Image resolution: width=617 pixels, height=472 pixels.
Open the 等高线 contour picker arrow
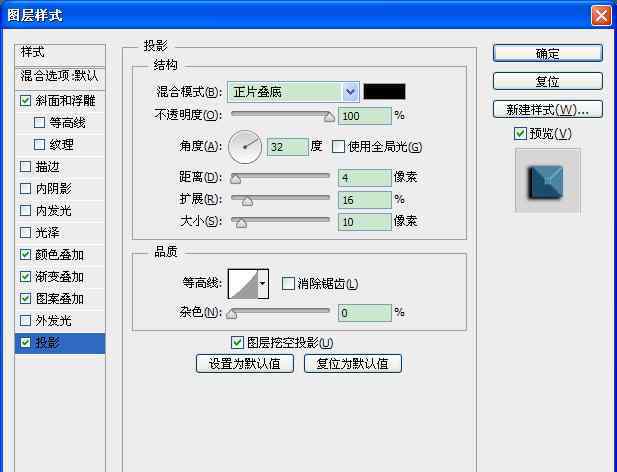(x=263, y=284)
